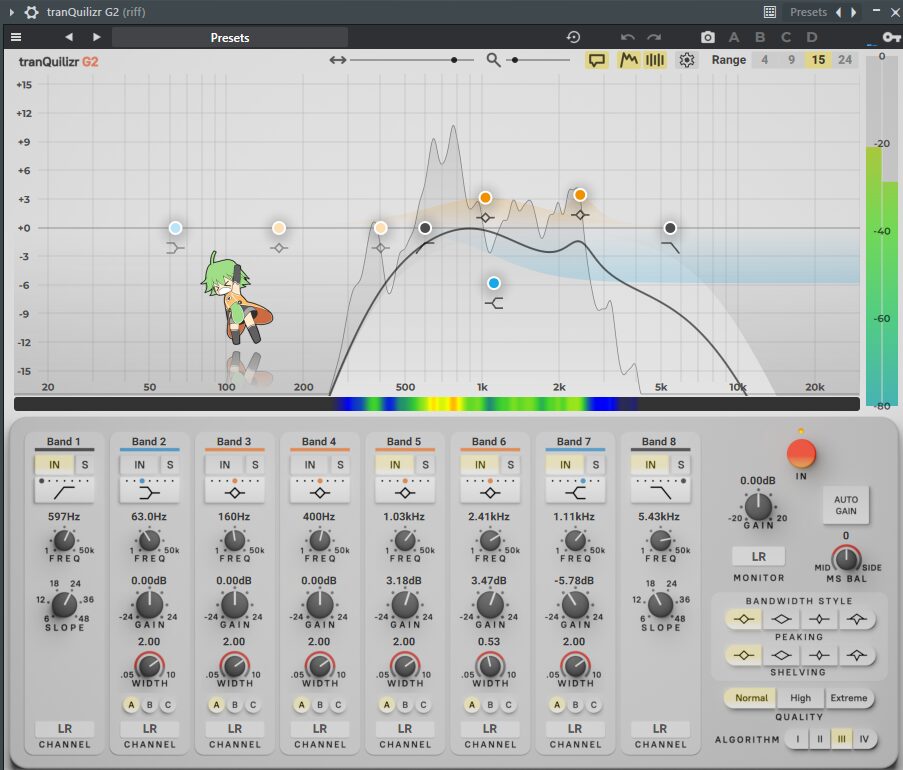This screenshot has height=770, width=903.
Task: Select High quality
Action: tap(800, 698)
